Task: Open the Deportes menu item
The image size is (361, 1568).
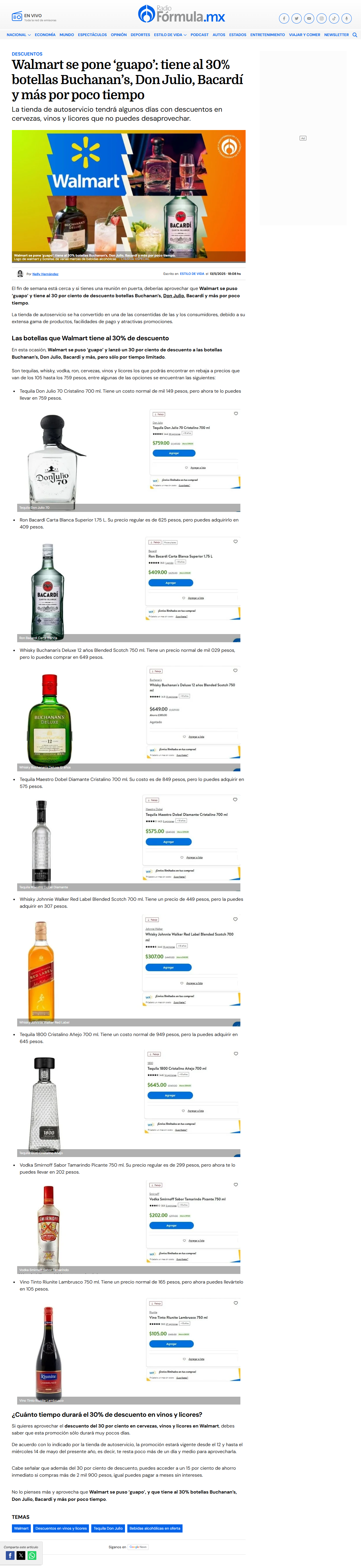Action: pos(140,35)
